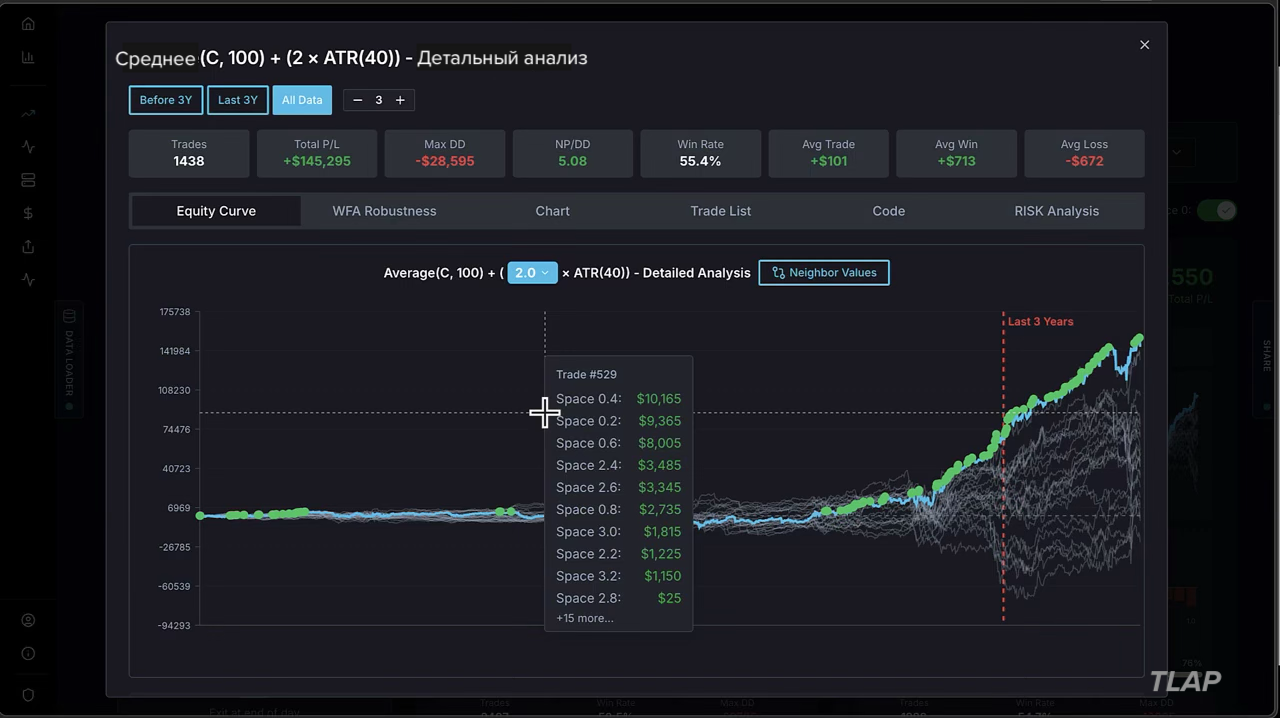Image resolution: width=1280 pixels, height=718 pixels.
Task: Toggle the green switch behind the dialog
Action: click(1219, 210)
